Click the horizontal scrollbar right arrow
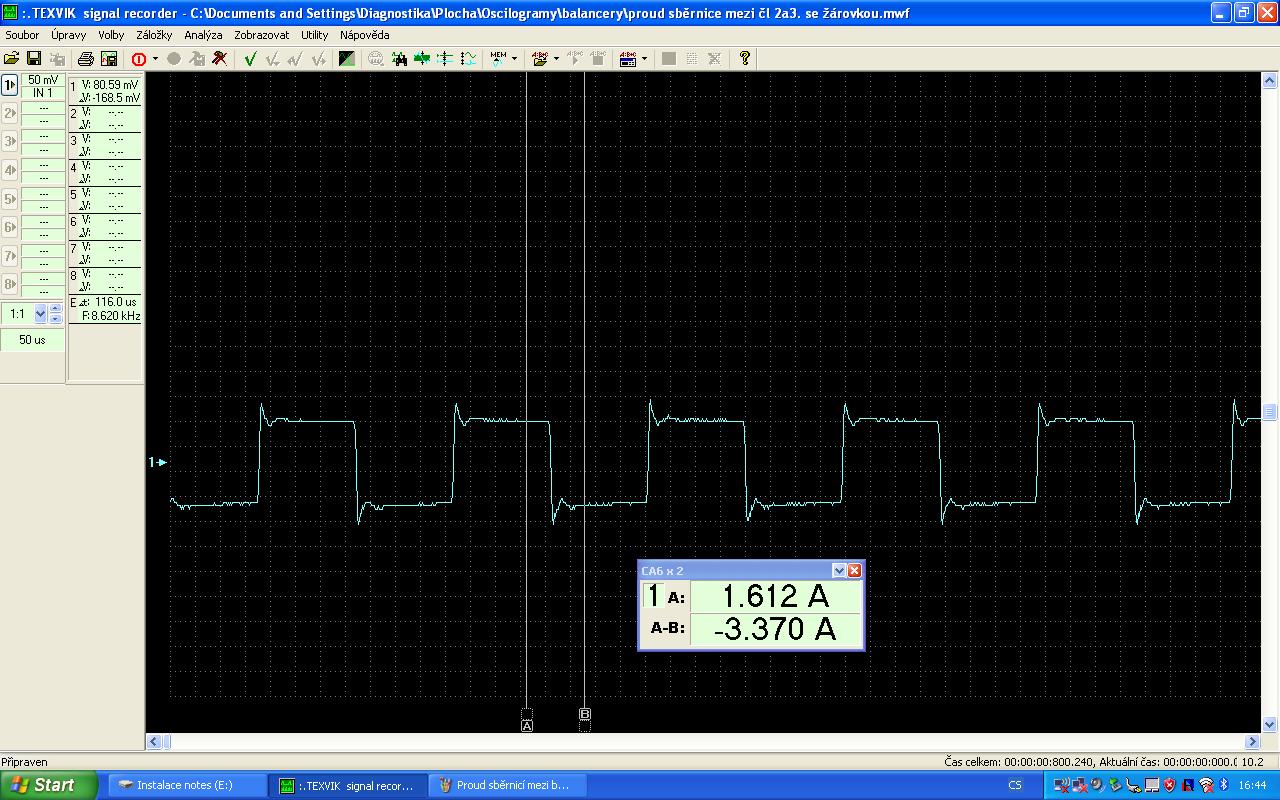The height and width of the screenshot is (800, 1280). 1253,742
